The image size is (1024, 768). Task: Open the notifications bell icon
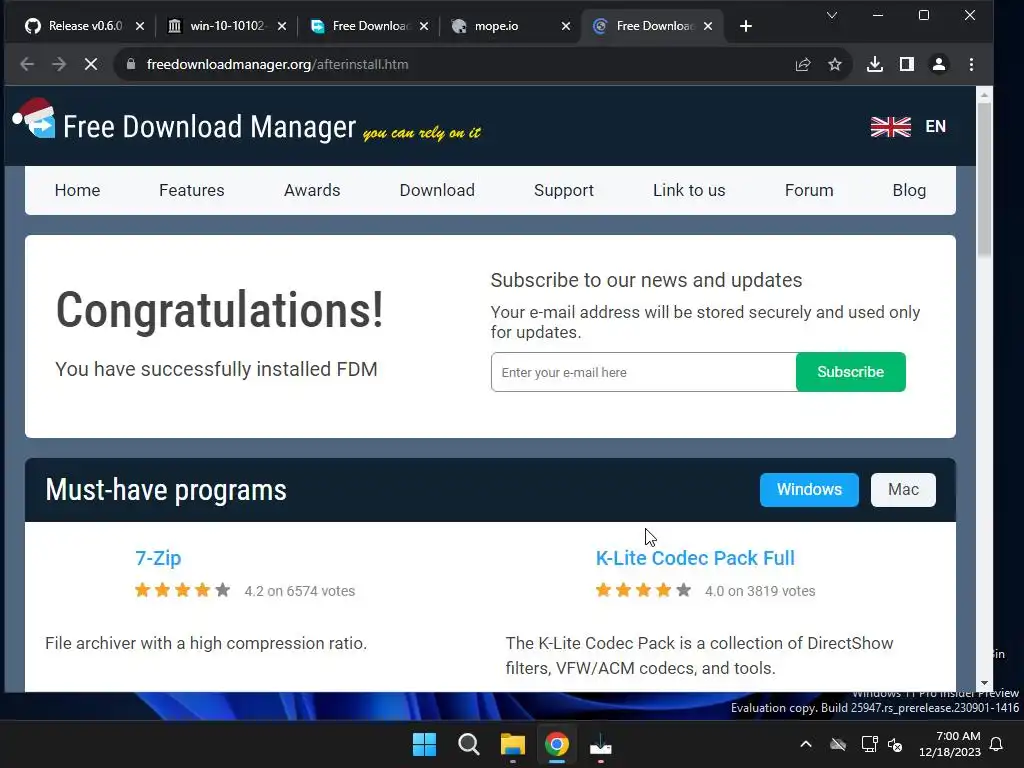pyautogui.click(x=997, y=744)
